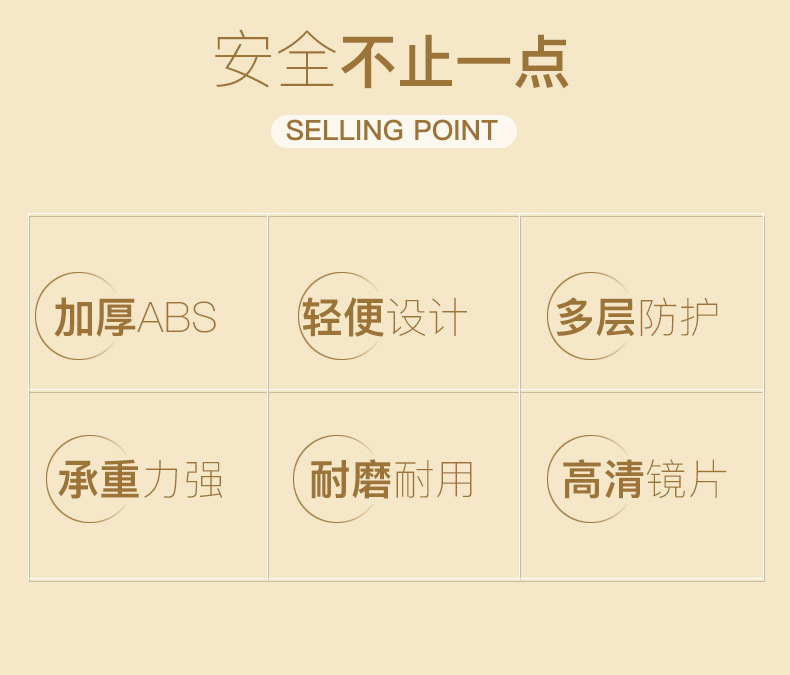Click the bold 承重 text

coord(99,480)
